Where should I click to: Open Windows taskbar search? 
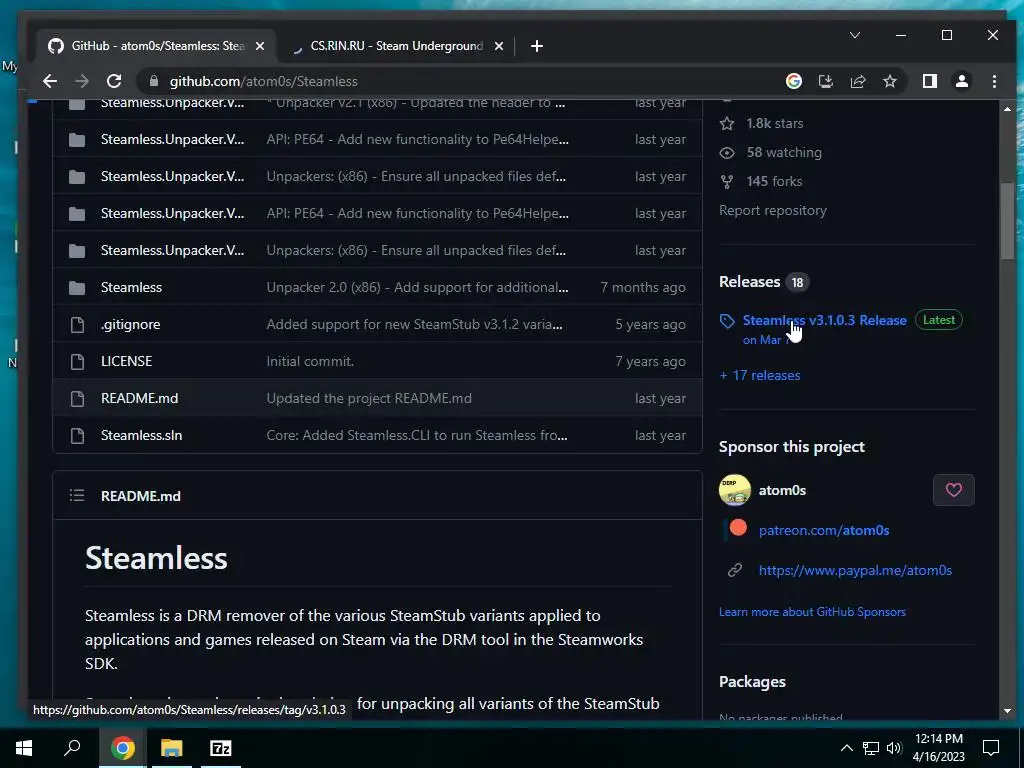point(72,748)
